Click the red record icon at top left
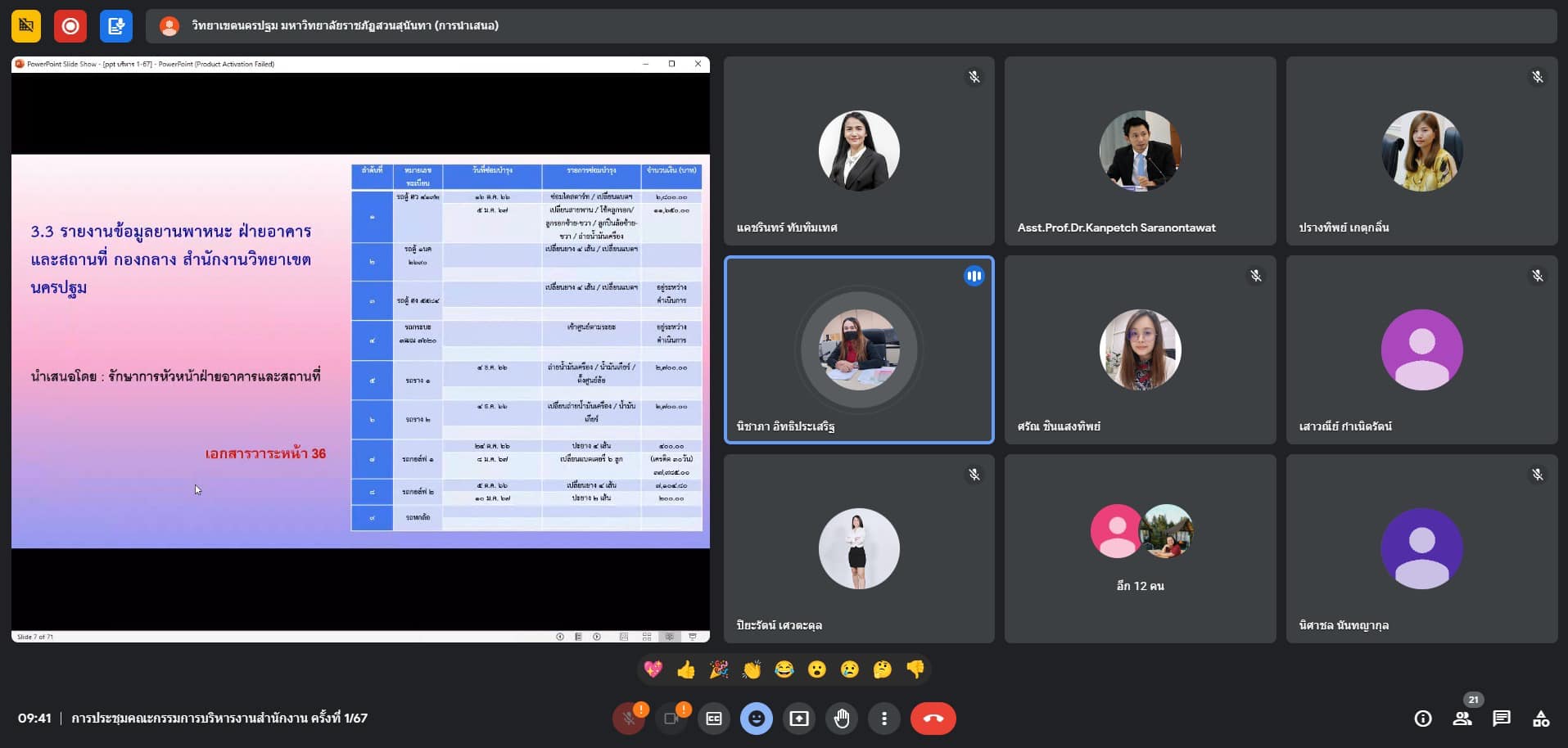This screenshot has height=748, width=1568. point(70,26)
